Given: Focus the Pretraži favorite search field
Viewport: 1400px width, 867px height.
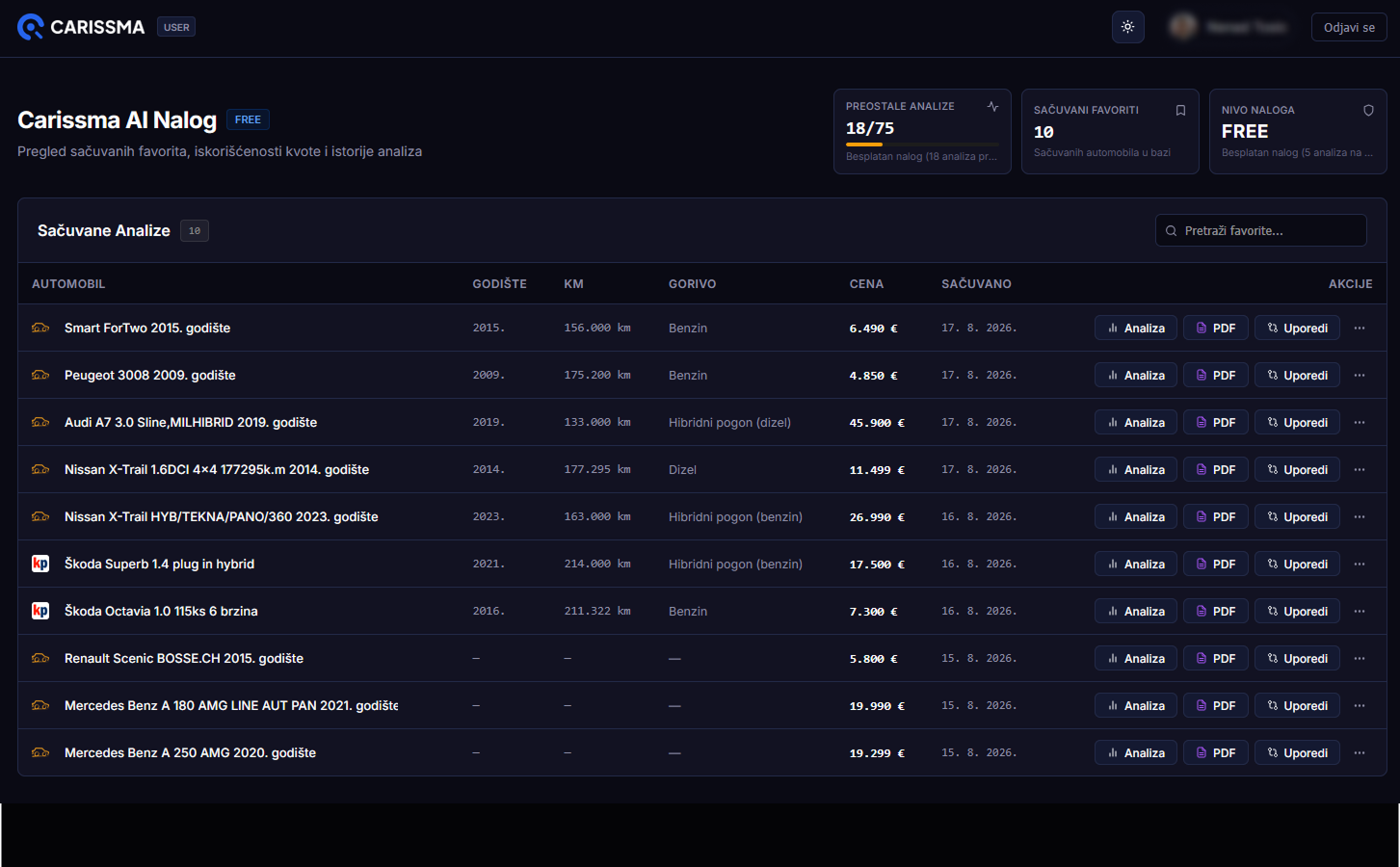Looking at the screenshot, I should click(1260, 230).
